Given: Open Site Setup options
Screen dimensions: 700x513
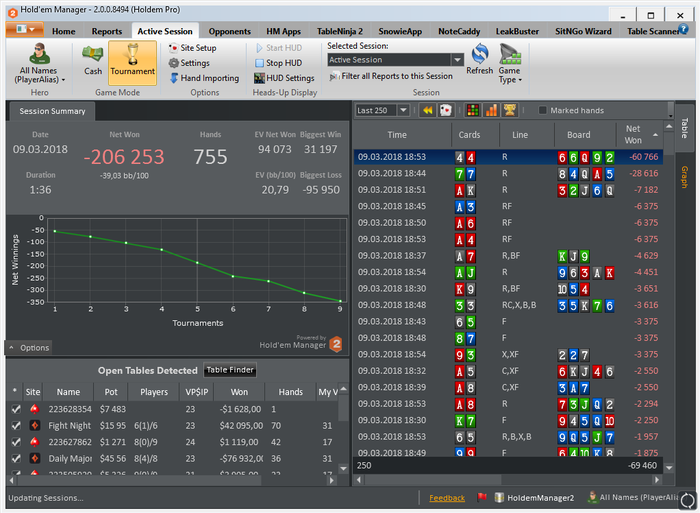Looking at the screenshot, I should (193, 48).
